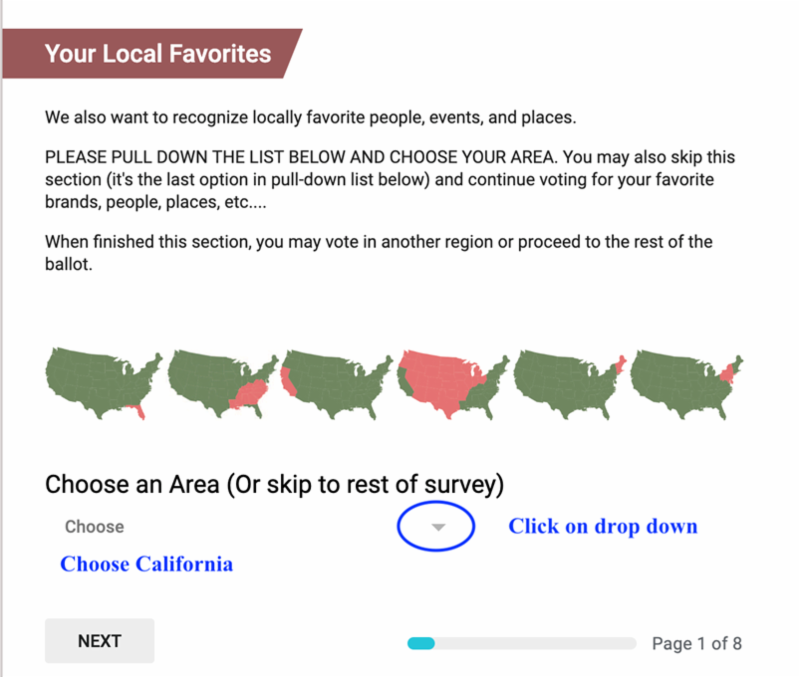
Task: Click the blue "Click on drop down" annotation
Action: pyautogui.click(x=602, y=526)
